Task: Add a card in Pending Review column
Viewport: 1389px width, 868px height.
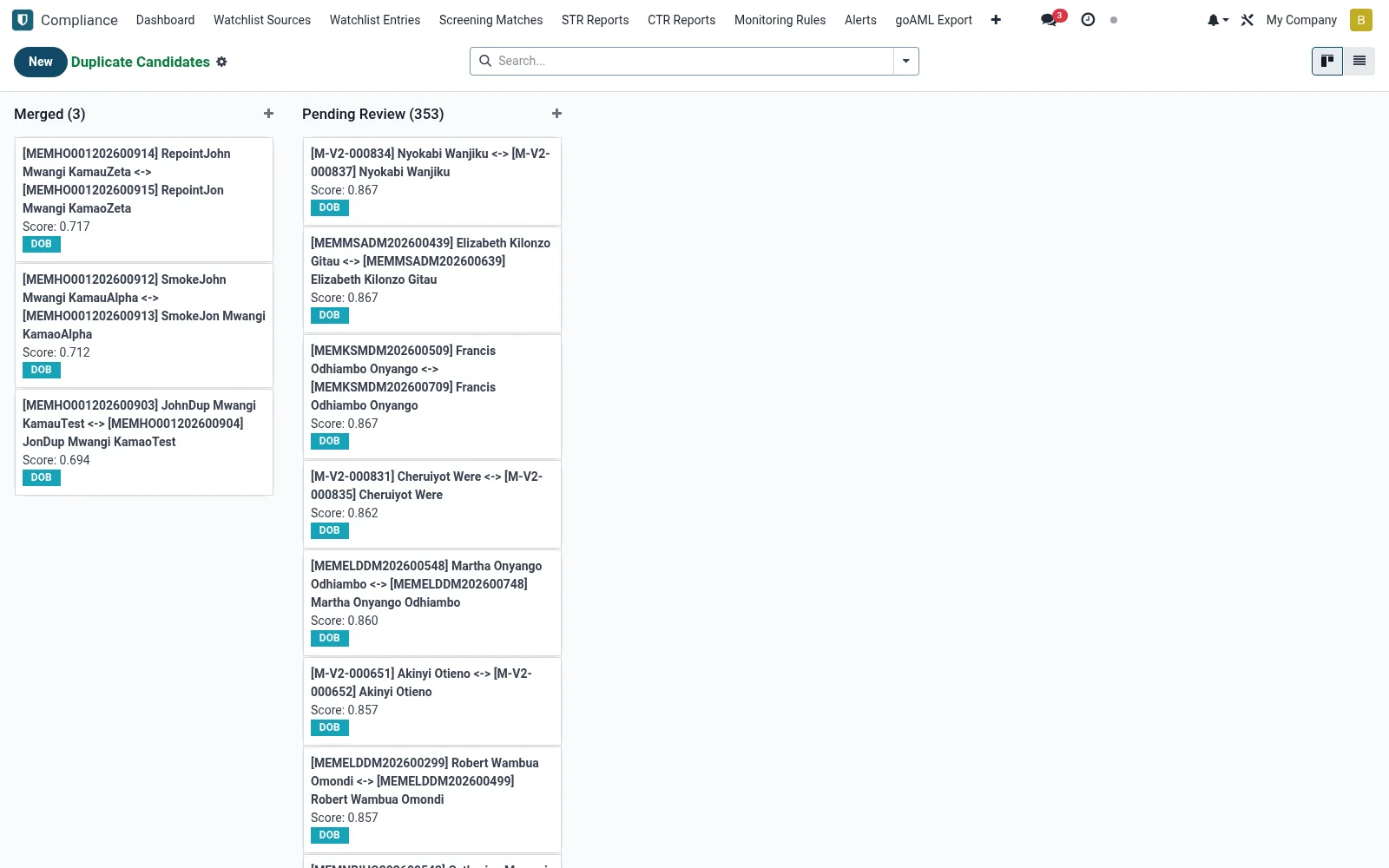Action: click(x=556, y=114)
